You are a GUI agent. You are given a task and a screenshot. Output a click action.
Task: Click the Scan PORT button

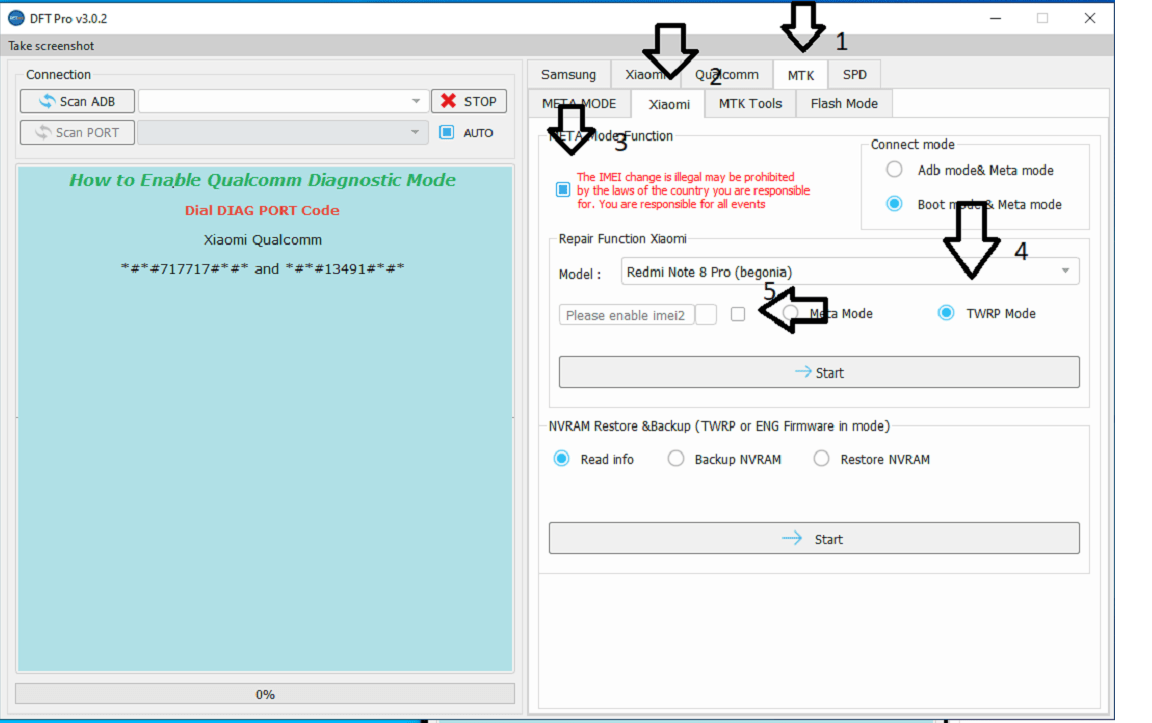77,132
